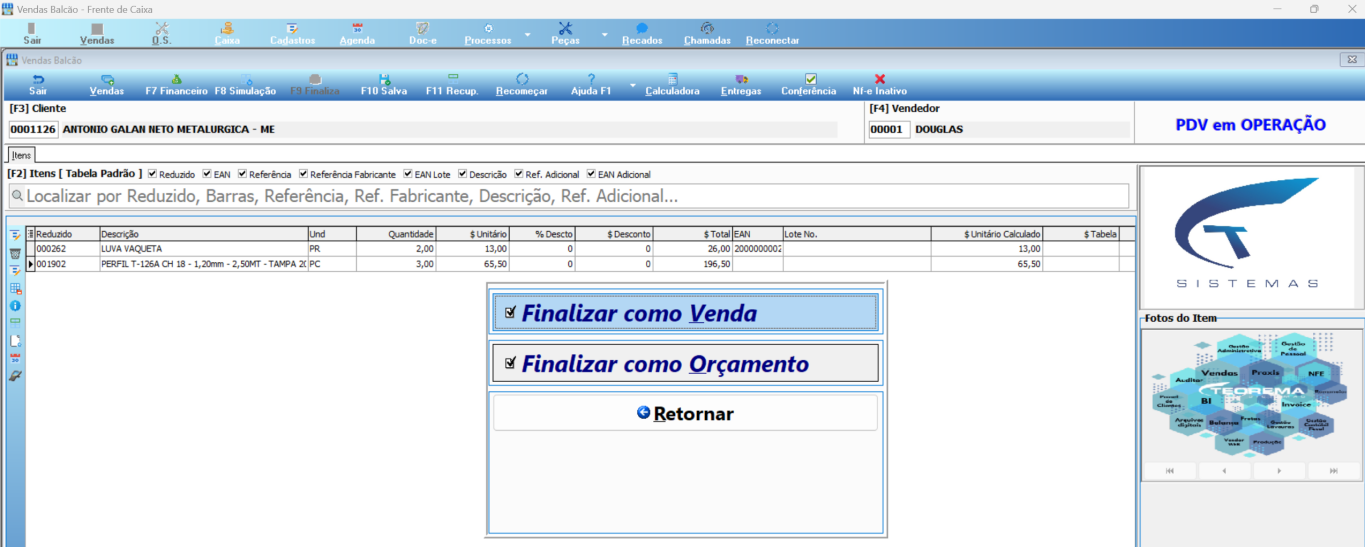1365x547 pixels.
Task: Go to next item photo
Action: [x=1279, y=470]
